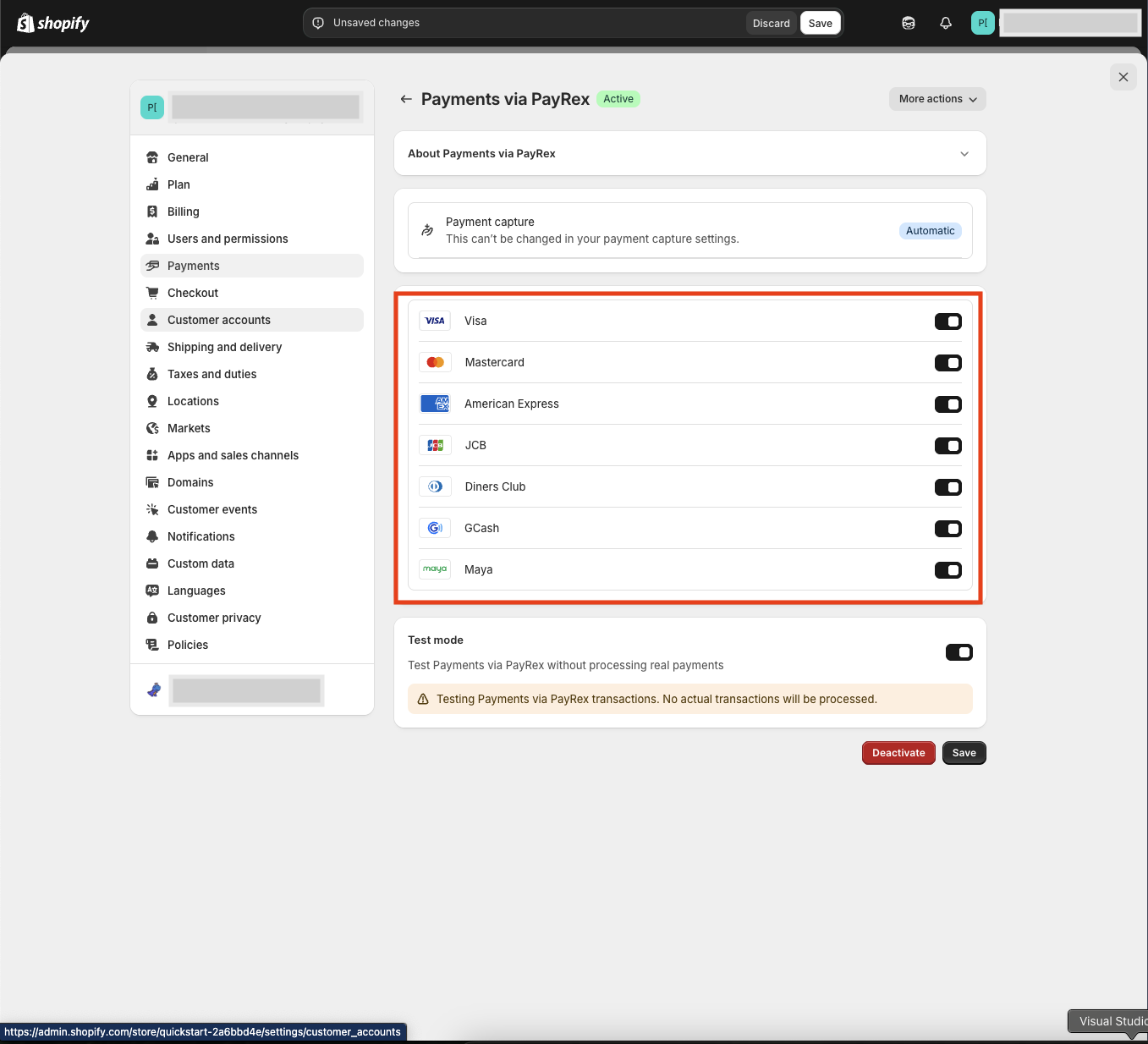
Task: Click the Deactivate button
Action: 898,752
